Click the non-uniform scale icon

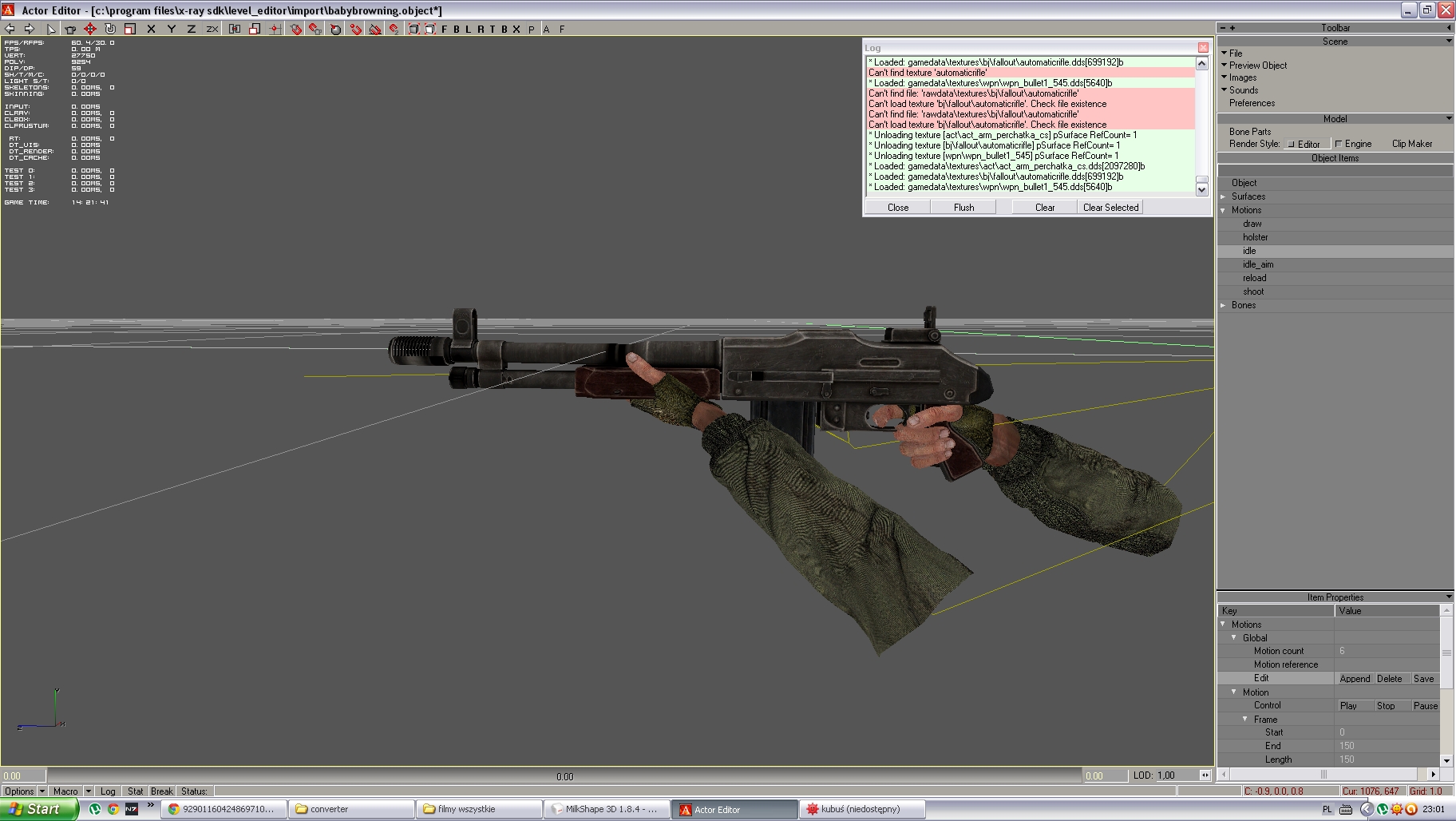point(255,29)
